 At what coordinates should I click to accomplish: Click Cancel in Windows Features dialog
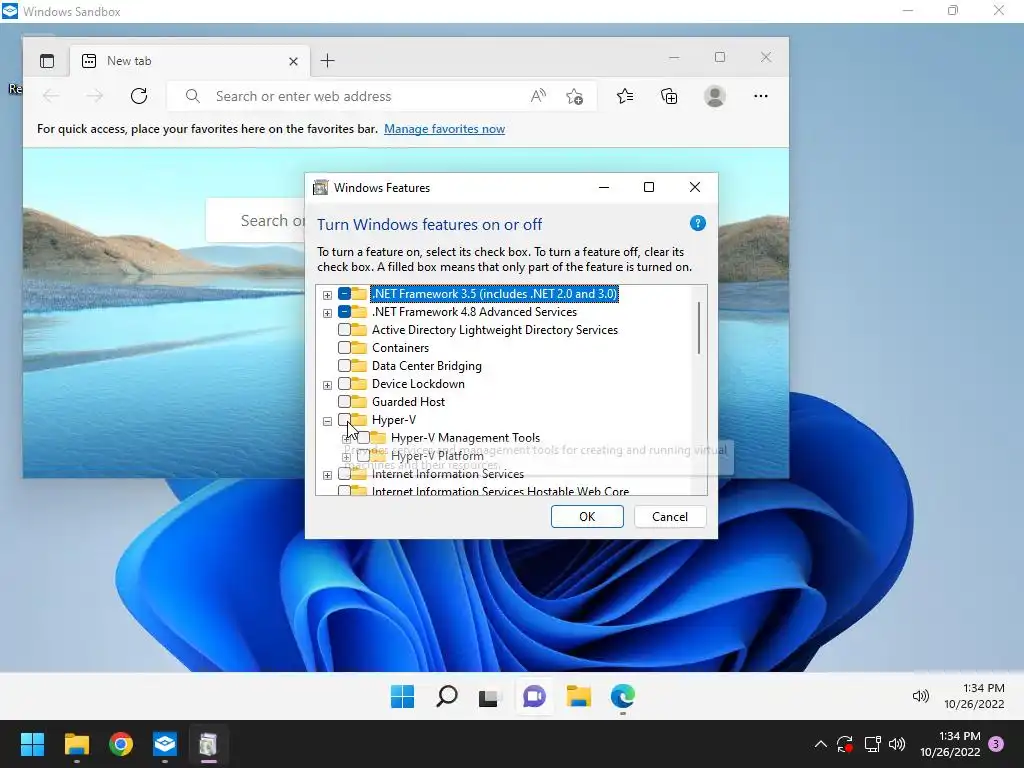pyautogui.click(x=670, y=517)
